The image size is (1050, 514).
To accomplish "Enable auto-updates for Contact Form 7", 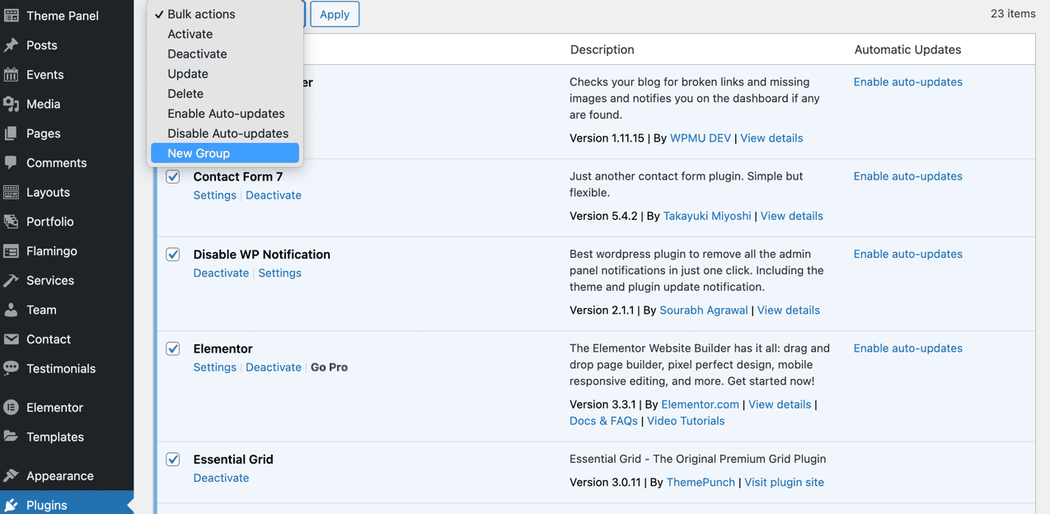I will coord(907,177).
